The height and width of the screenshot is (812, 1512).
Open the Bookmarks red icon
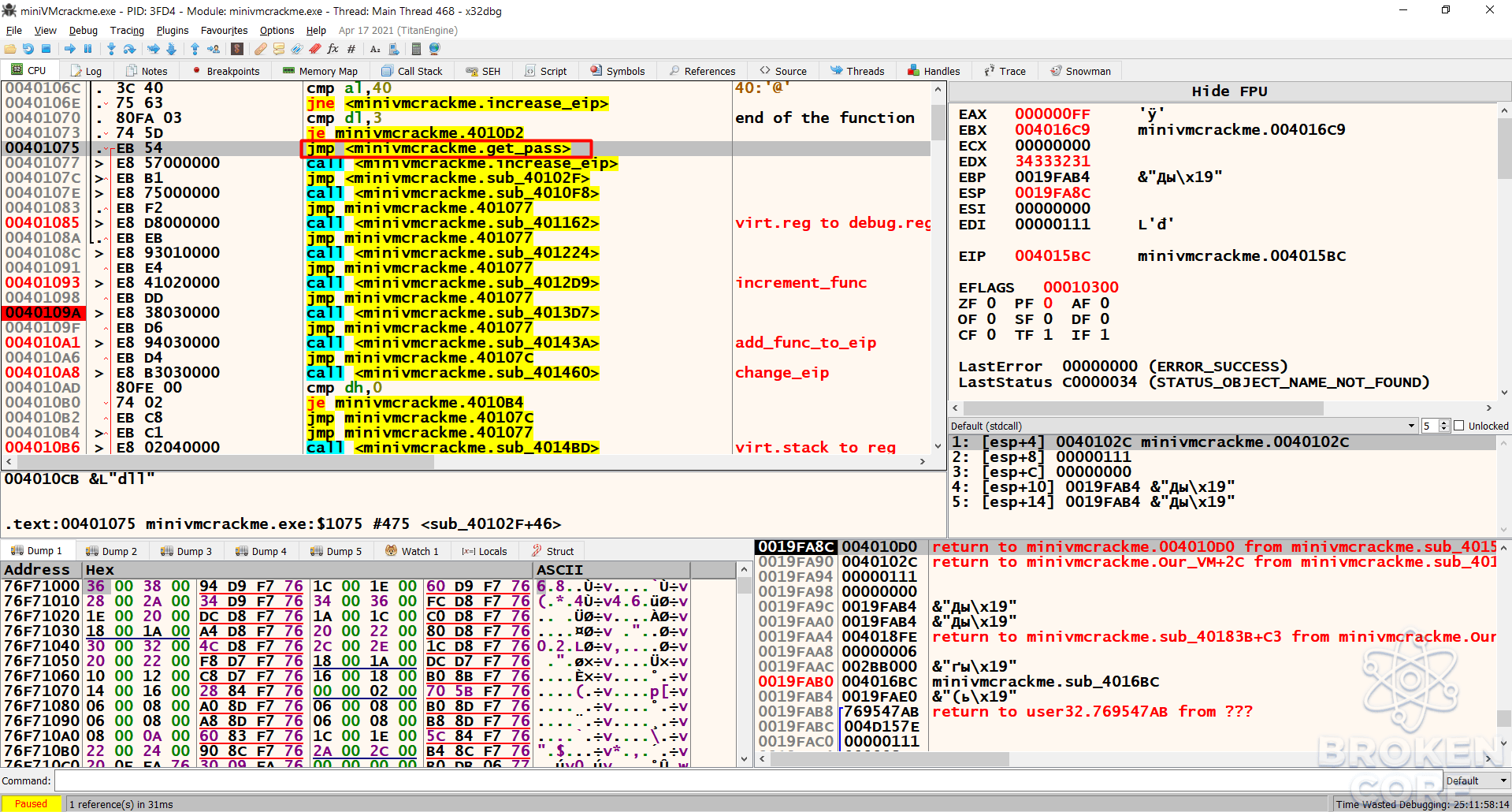pos(314,49)
